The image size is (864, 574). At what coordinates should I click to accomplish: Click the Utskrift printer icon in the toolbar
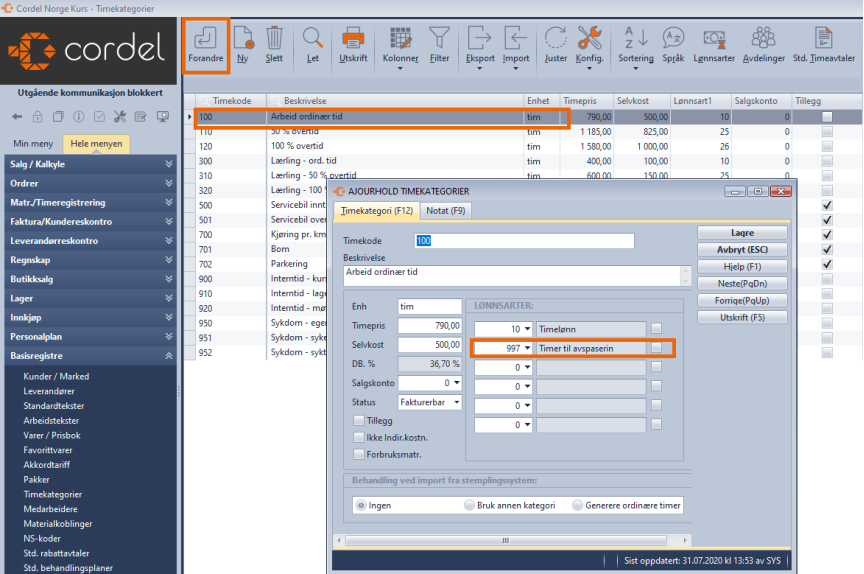(x=353, y=38)
